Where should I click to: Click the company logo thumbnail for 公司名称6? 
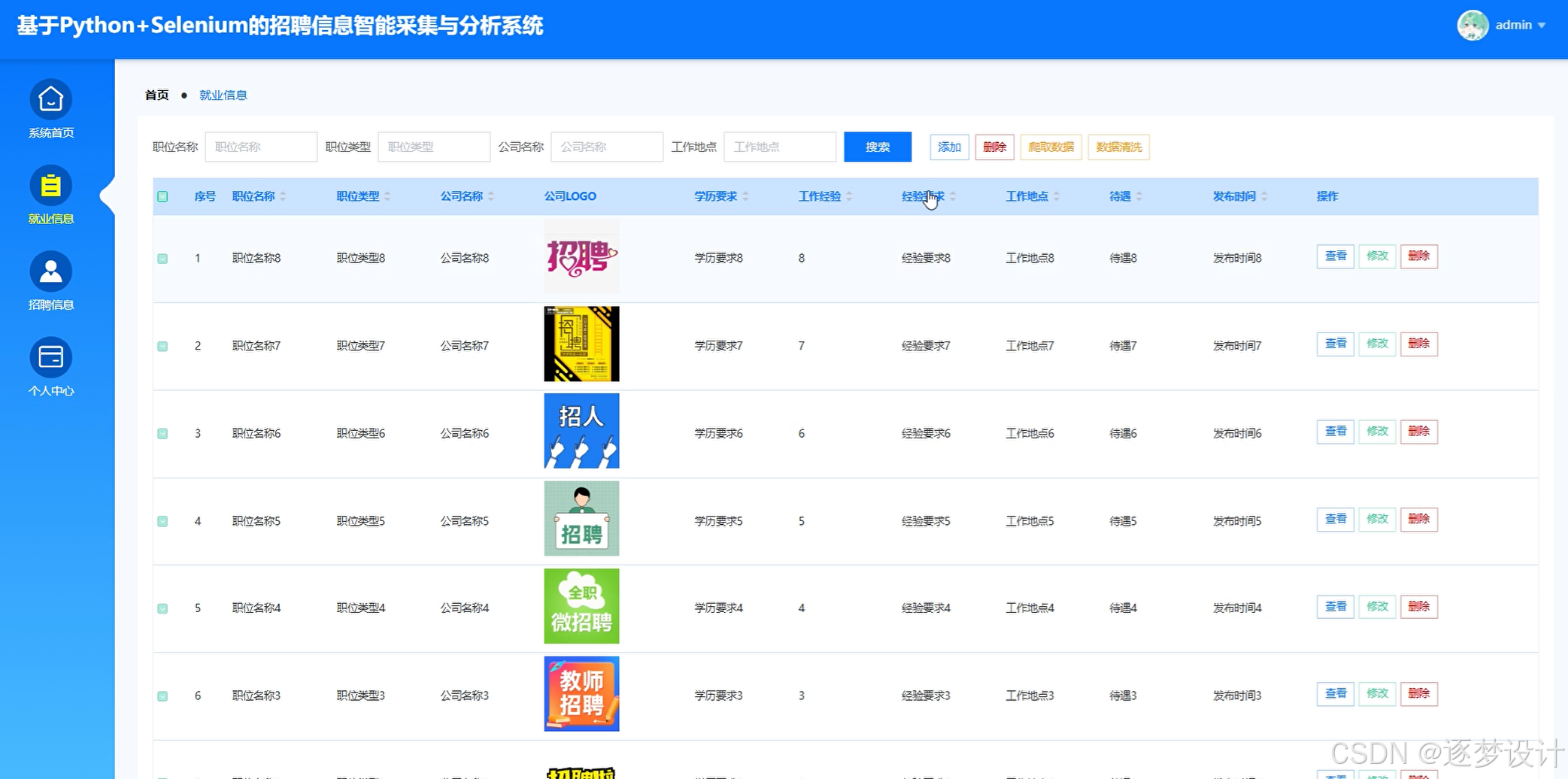581,431
